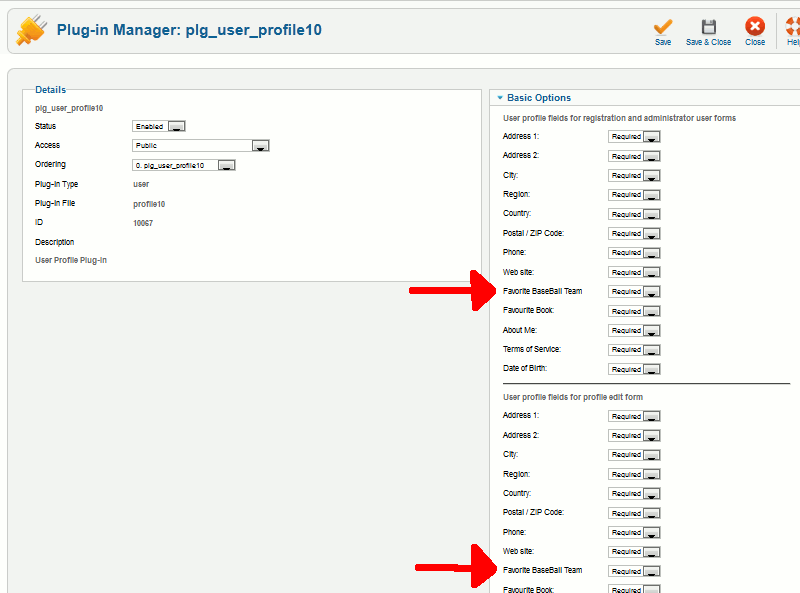Open registration Phone dropdown
This screenshot has height=593, width=800.
click(x=634, y=253)
